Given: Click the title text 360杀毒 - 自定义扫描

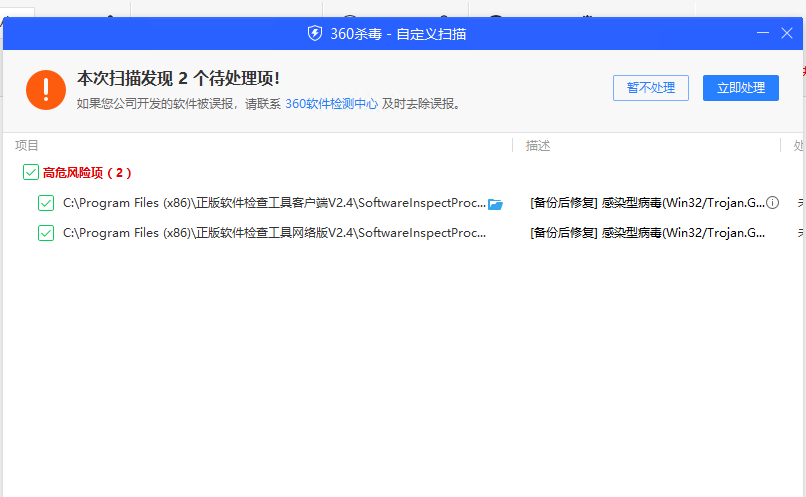Looking at the screenshot, I should coord(398,34).
